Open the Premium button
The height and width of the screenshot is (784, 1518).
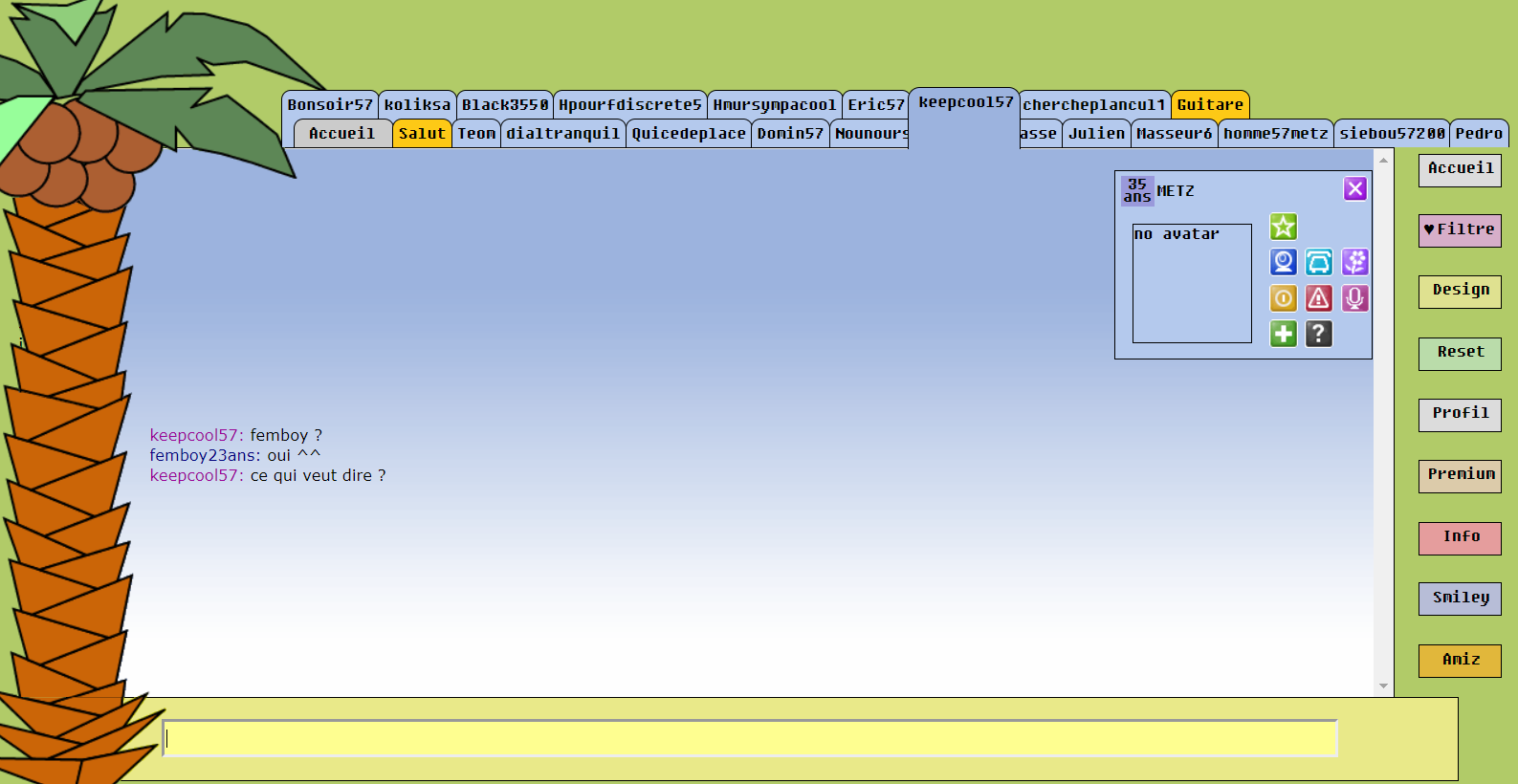pos(1459,475)
